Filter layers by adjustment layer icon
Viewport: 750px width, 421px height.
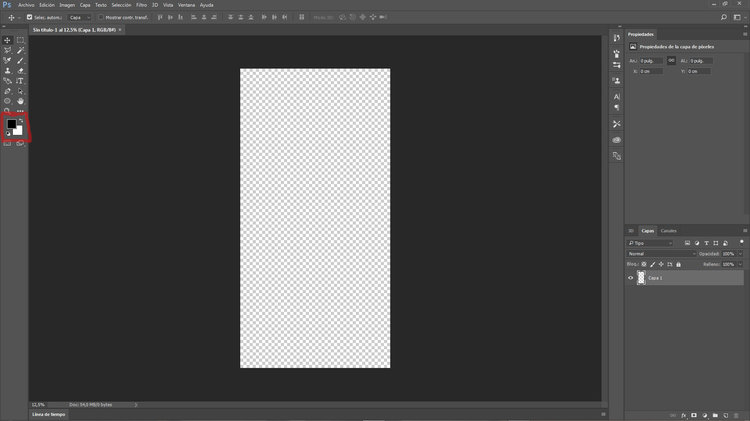tap(697, 243)
